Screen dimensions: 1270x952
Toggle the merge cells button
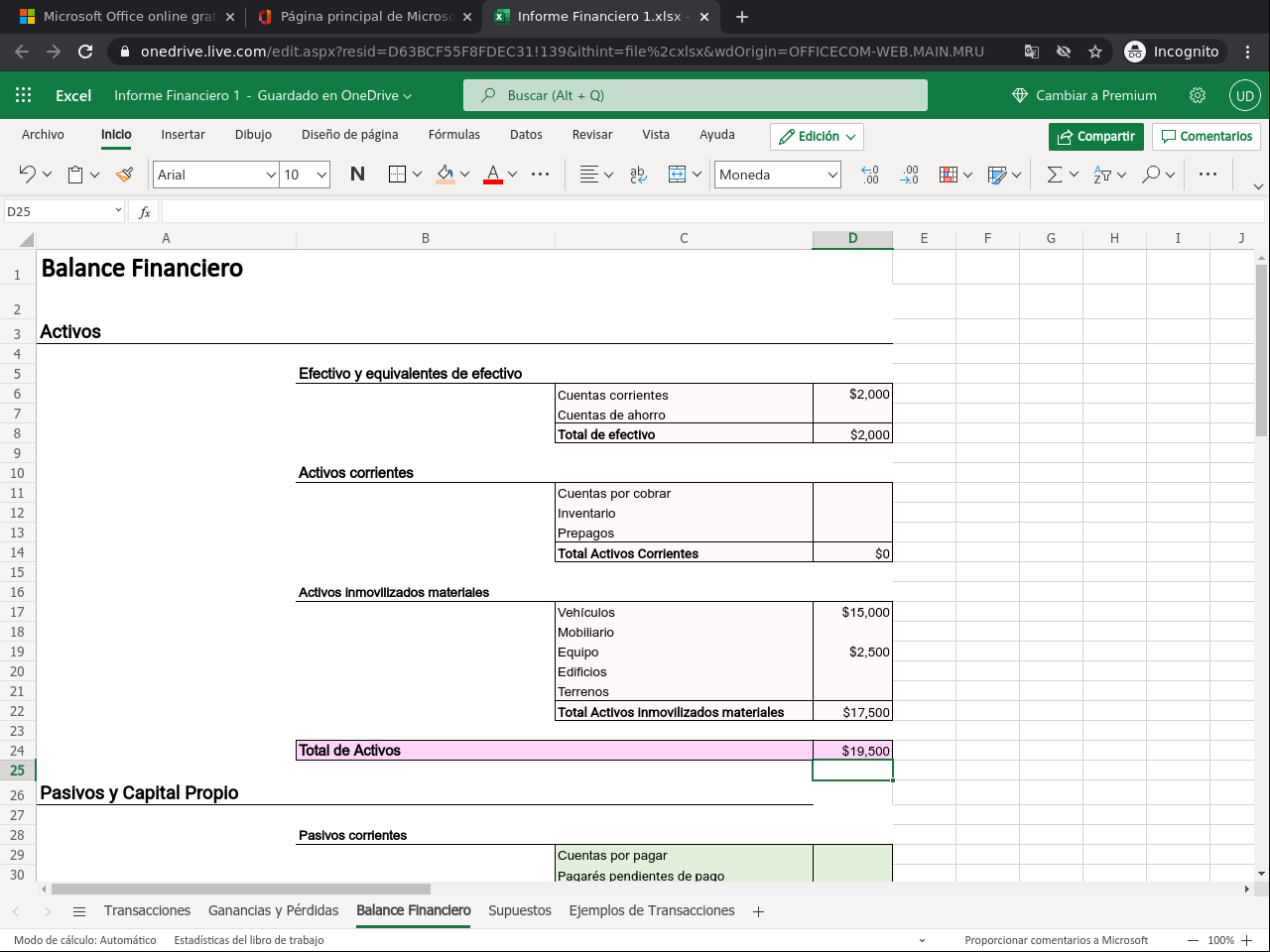tap(677, 175)
